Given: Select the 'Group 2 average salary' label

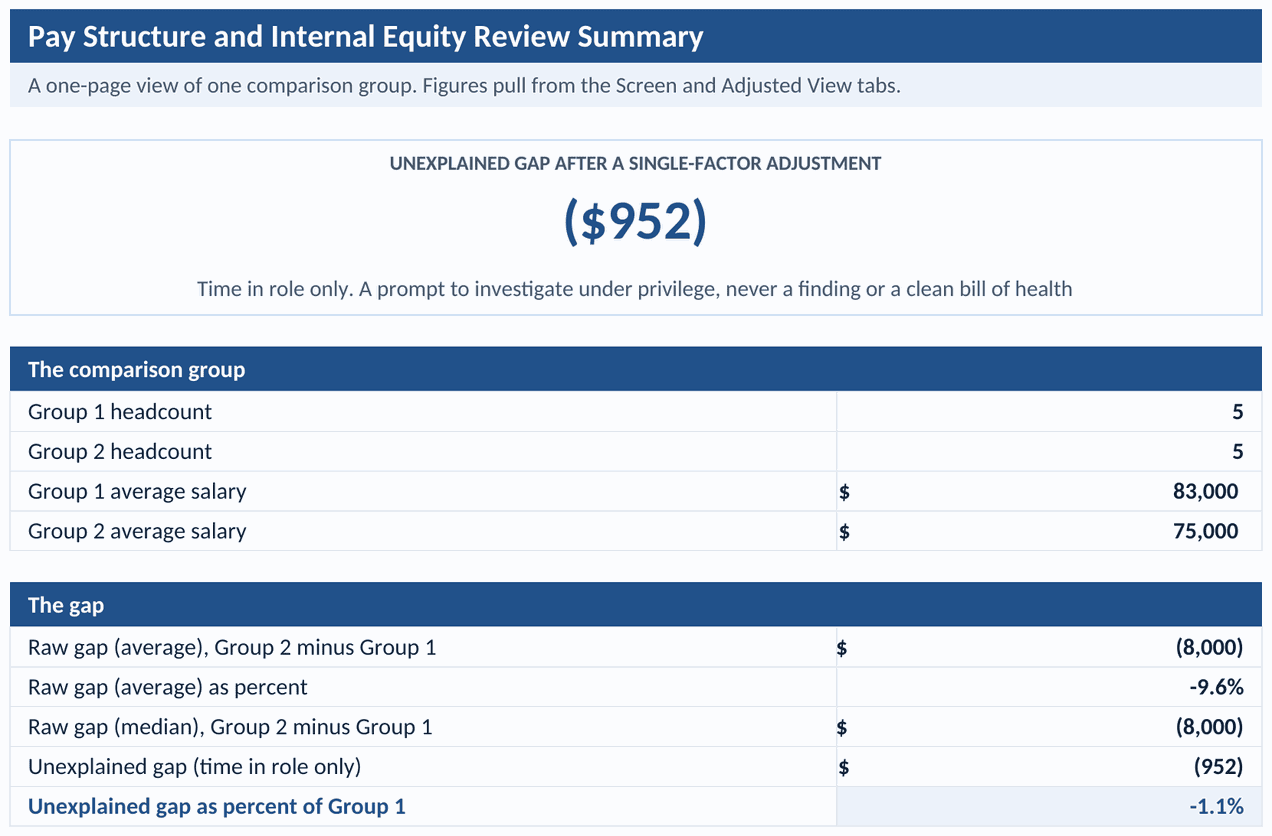Looking at the screenshot, I should pos(137,532).
